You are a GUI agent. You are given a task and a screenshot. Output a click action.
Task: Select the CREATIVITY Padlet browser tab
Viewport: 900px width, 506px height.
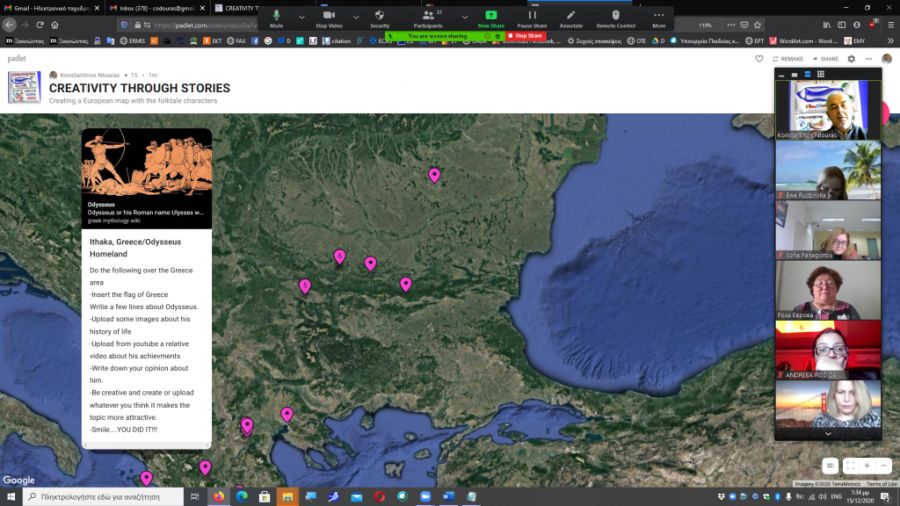tap(235, 8)
